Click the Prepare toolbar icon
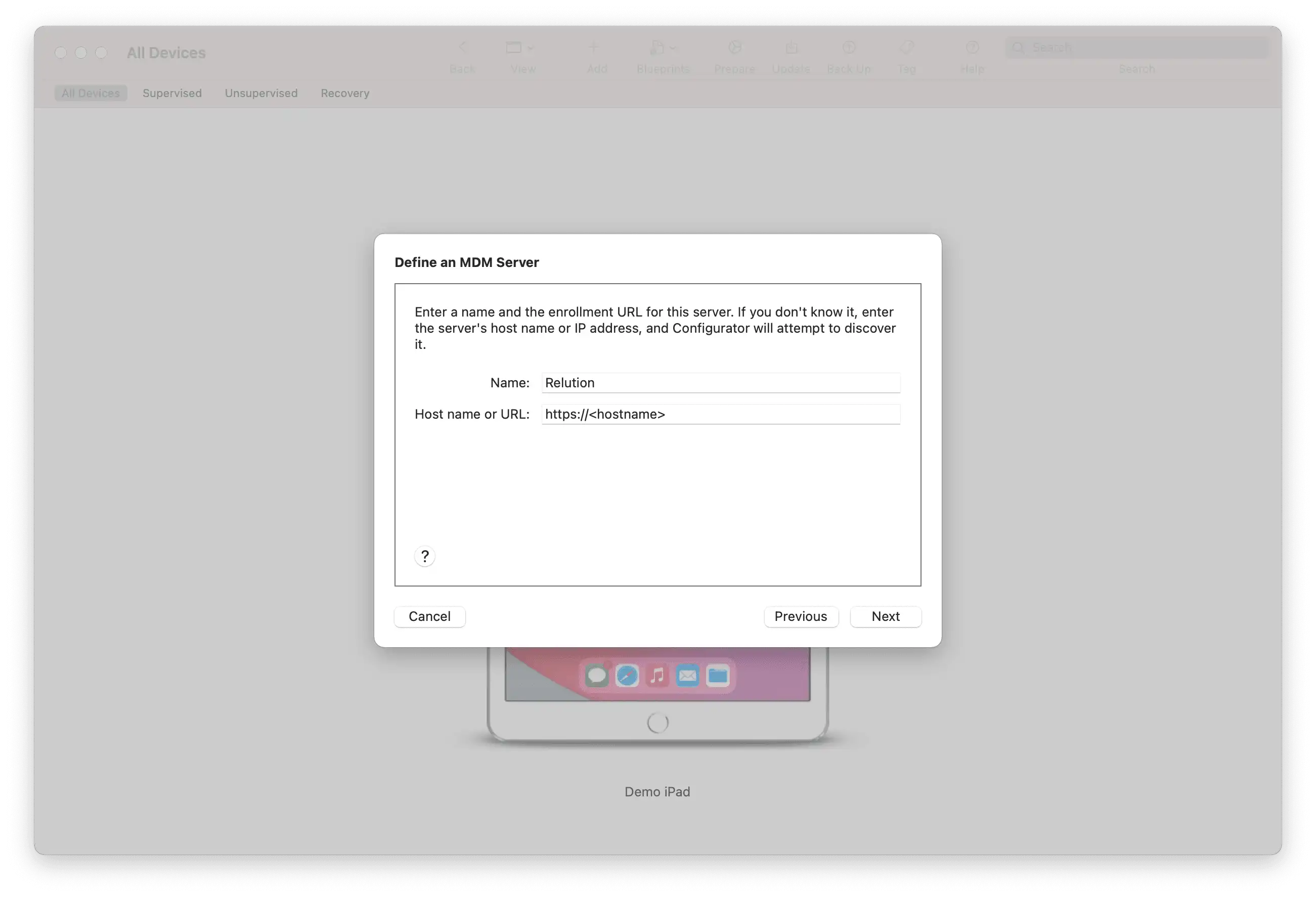Viewport: 1316px width, 897px height. point(735,48)
